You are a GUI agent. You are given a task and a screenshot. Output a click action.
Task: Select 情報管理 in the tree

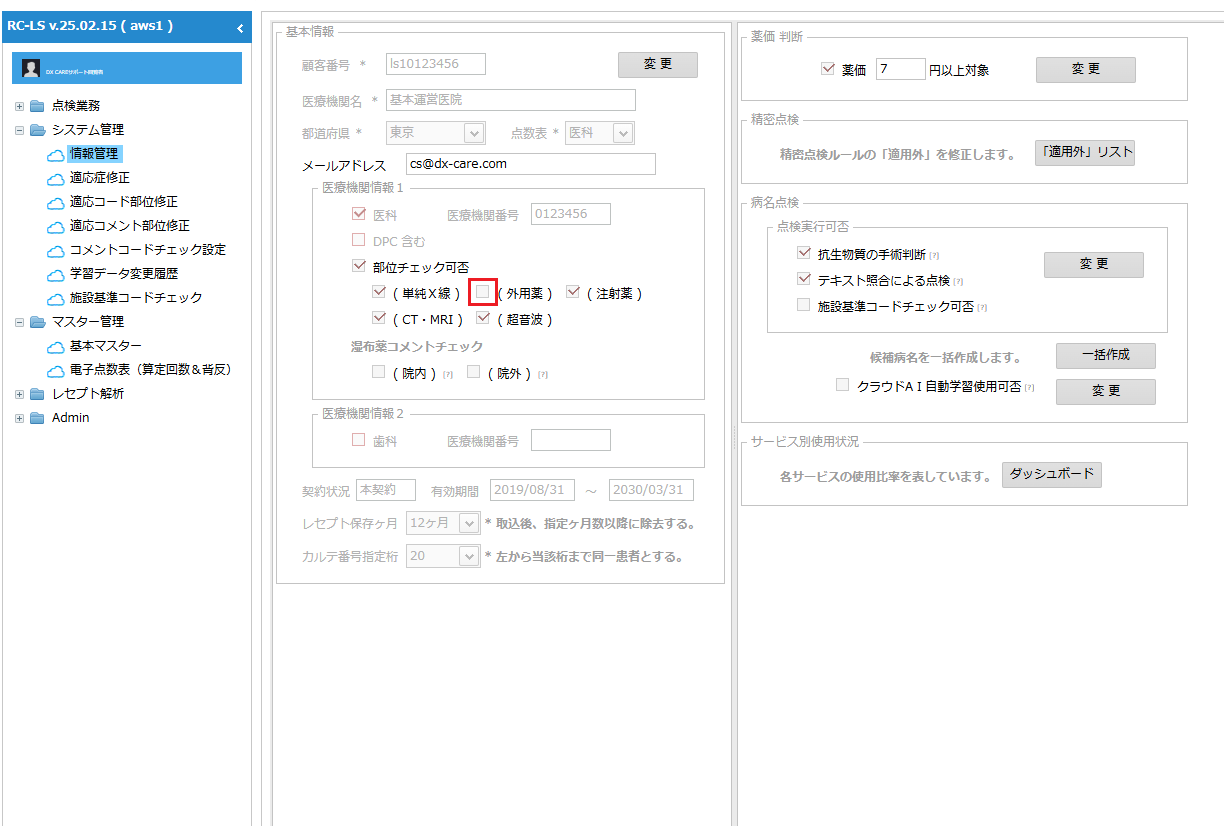coord(94,154)
